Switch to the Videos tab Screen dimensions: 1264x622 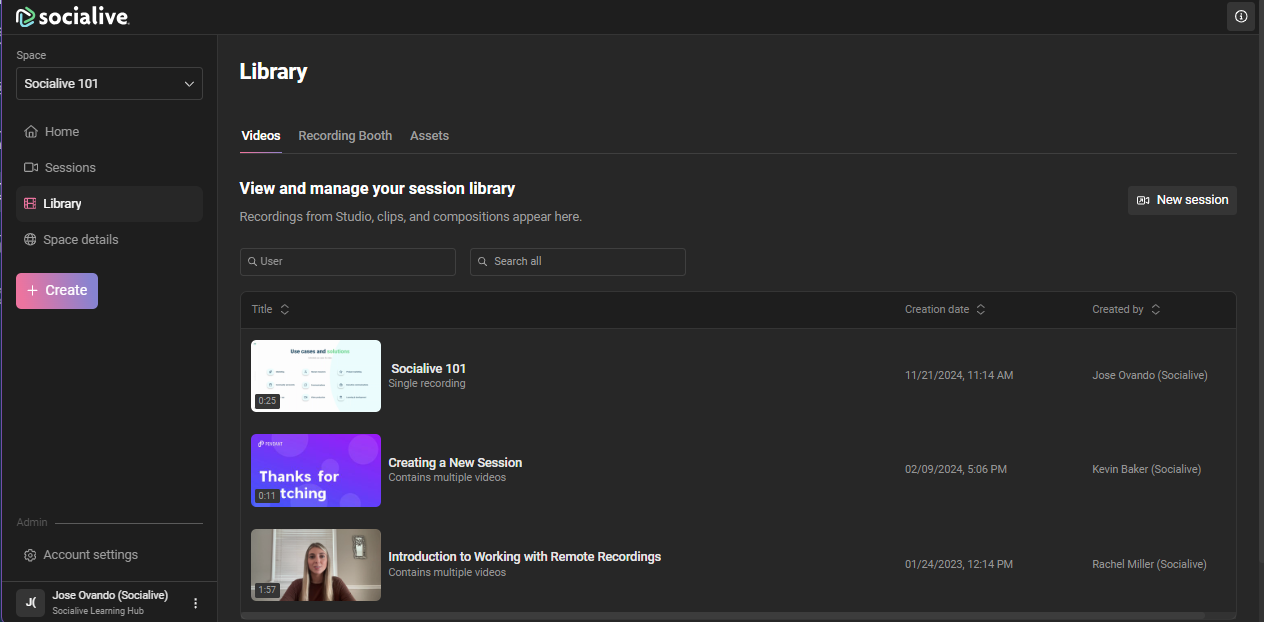[261, 136]
